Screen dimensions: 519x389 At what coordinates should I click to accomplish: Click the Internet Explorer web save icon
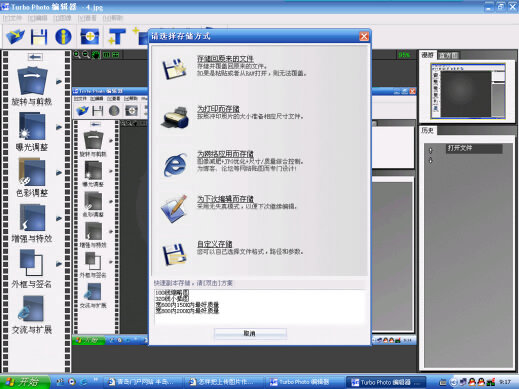pos(175,164)
